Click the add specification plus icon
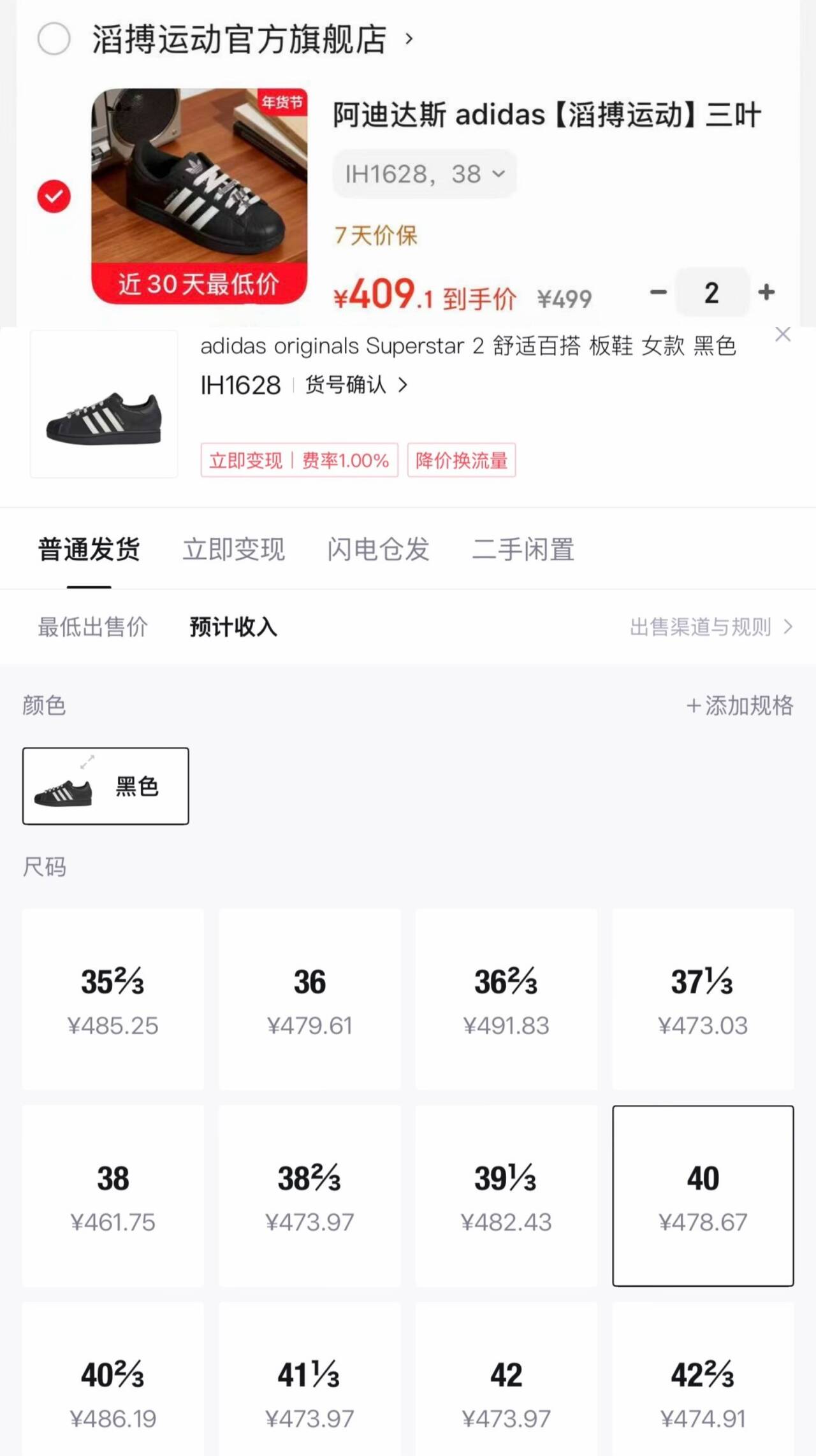Viewport: 816px width, 1456px height. [x=693, y=706]
